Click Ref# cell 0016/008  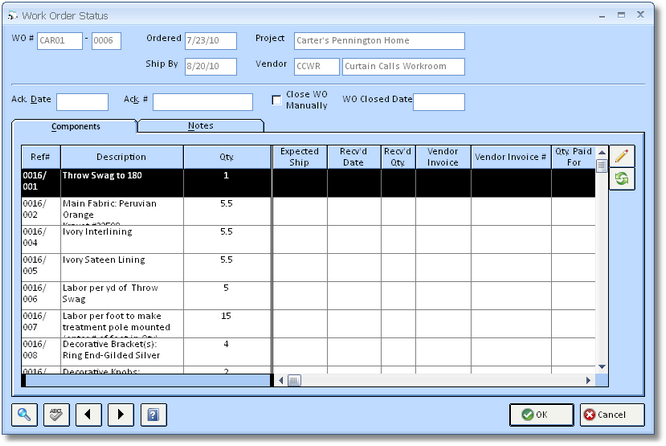(41, 352)
